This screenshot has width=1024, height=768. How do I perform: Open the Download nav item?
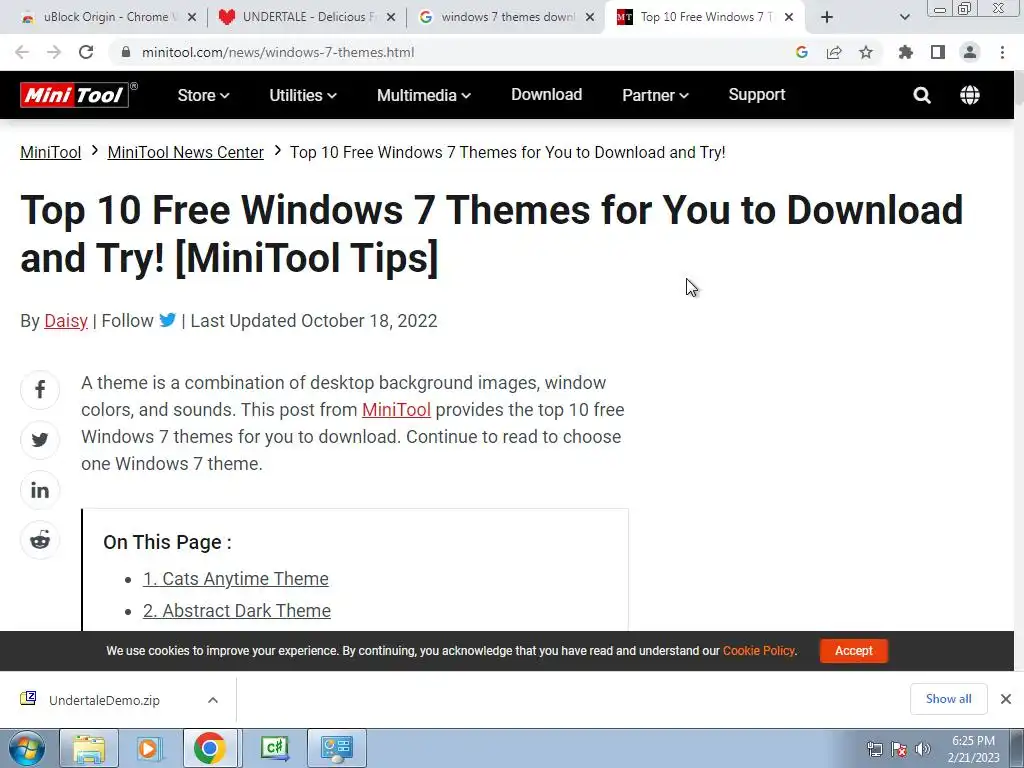click(546, 95)
